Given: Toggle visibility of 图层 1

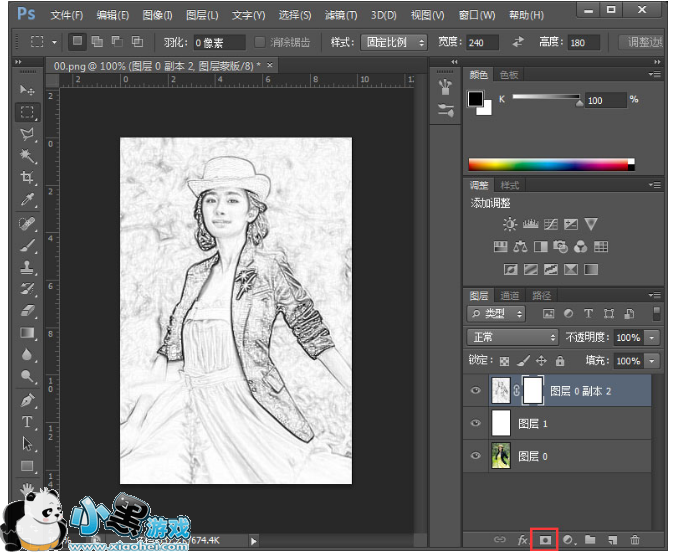Looking at the screenshot, I should point(476,424).
